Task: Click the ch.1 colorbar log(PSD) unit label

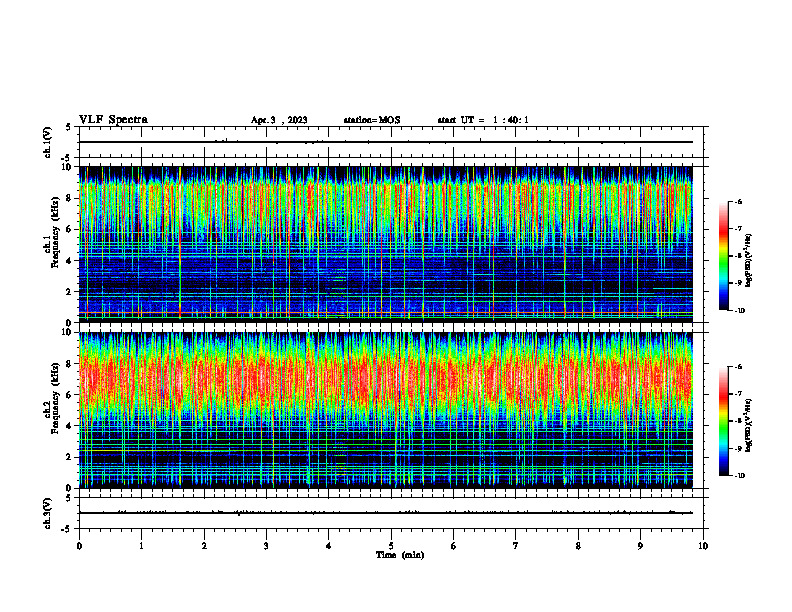Action: [x=748, y=260]
